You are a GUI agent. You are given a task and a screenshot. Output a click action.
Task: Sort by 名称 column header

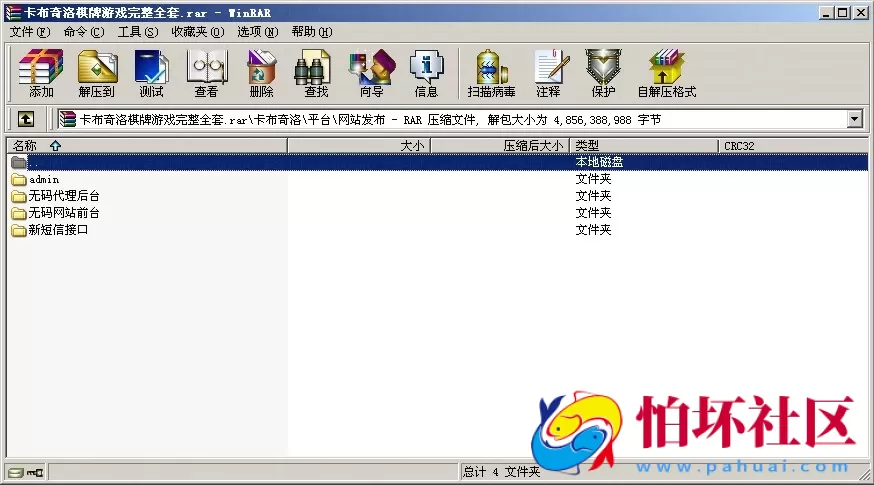147,146
